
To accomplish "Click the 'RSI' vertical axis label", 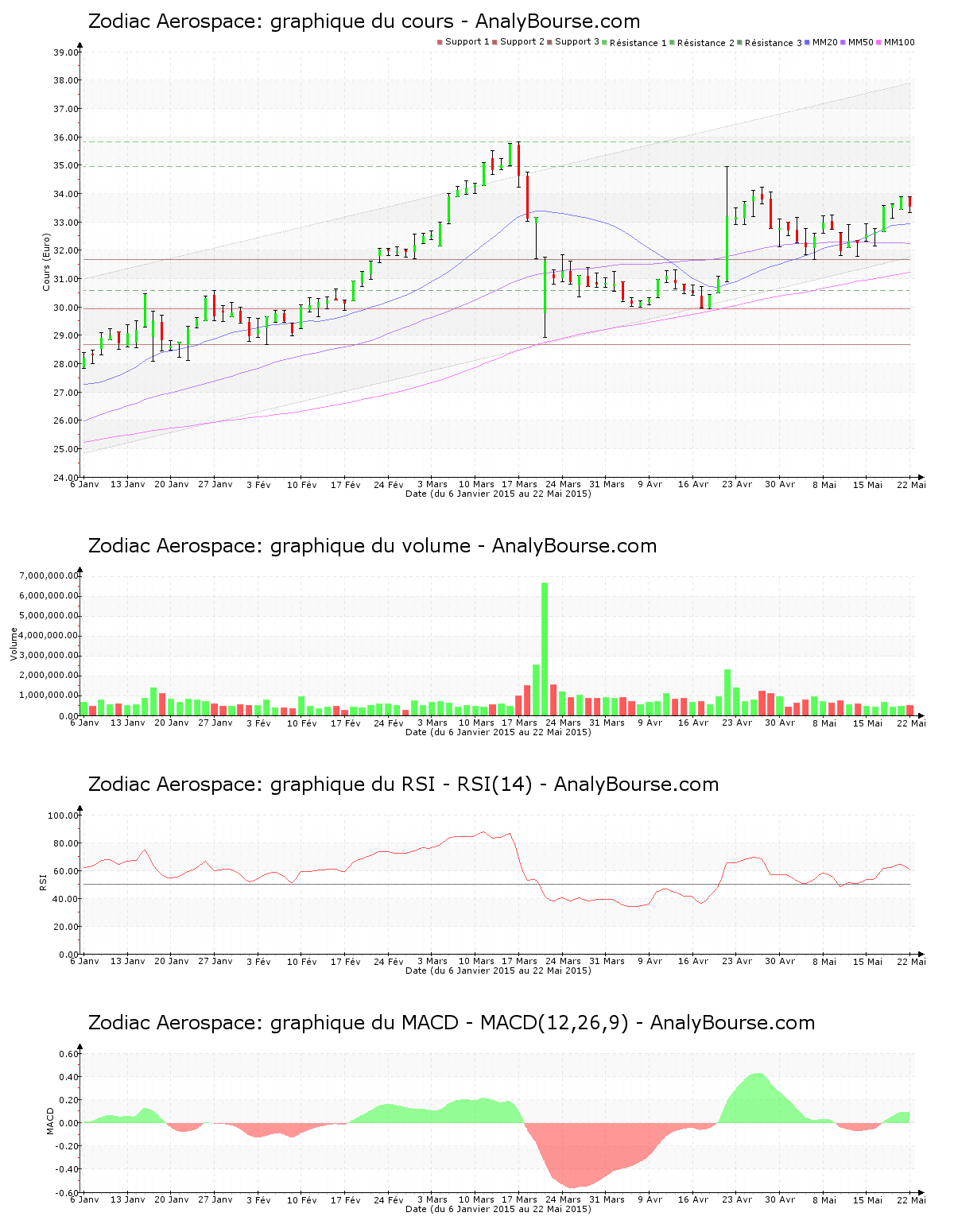I will 43,881.
